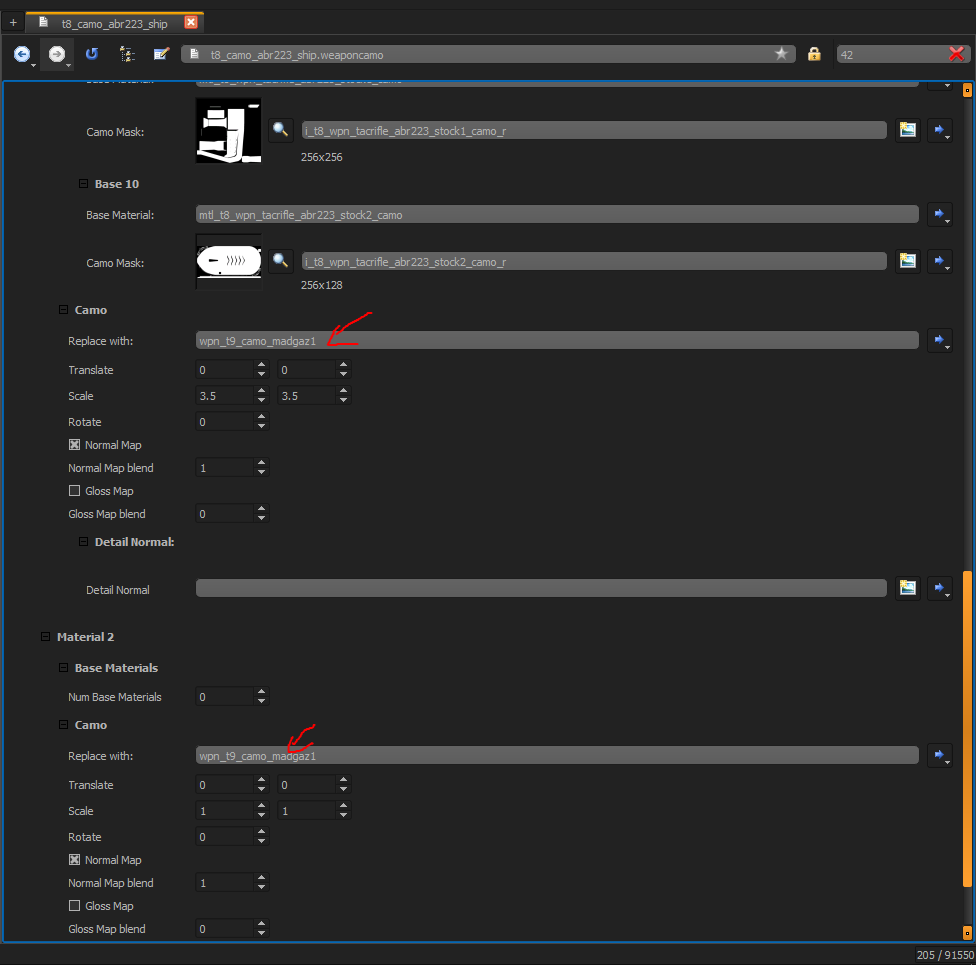Screen dimensions: 976x965
Task: Select the t8_camo_abr223_ship tab
Action: tap(114, 24)
